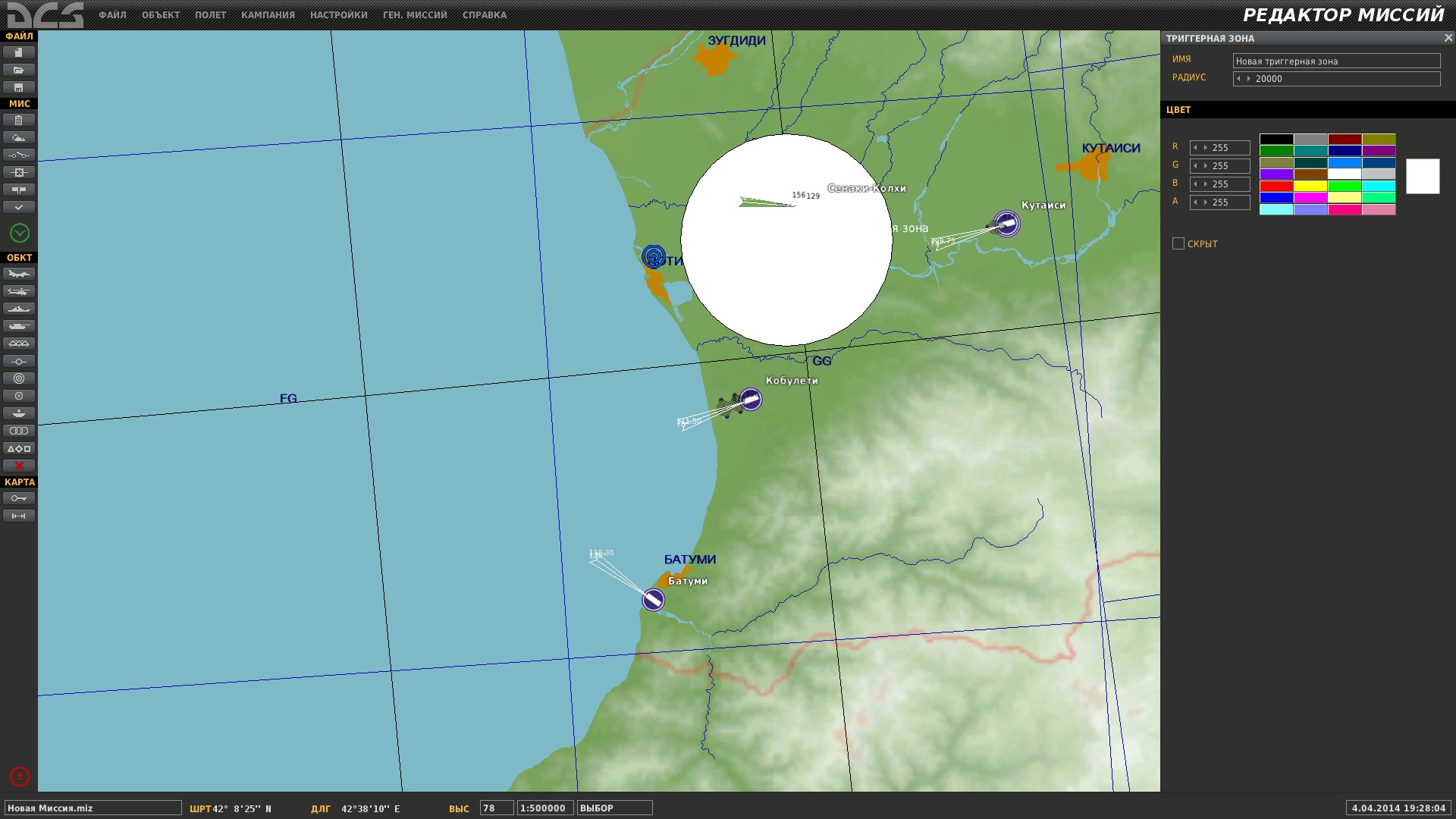Pick the black color swatch
This screenshot has height=819, width=1456.
click(x=1276, y=140)
